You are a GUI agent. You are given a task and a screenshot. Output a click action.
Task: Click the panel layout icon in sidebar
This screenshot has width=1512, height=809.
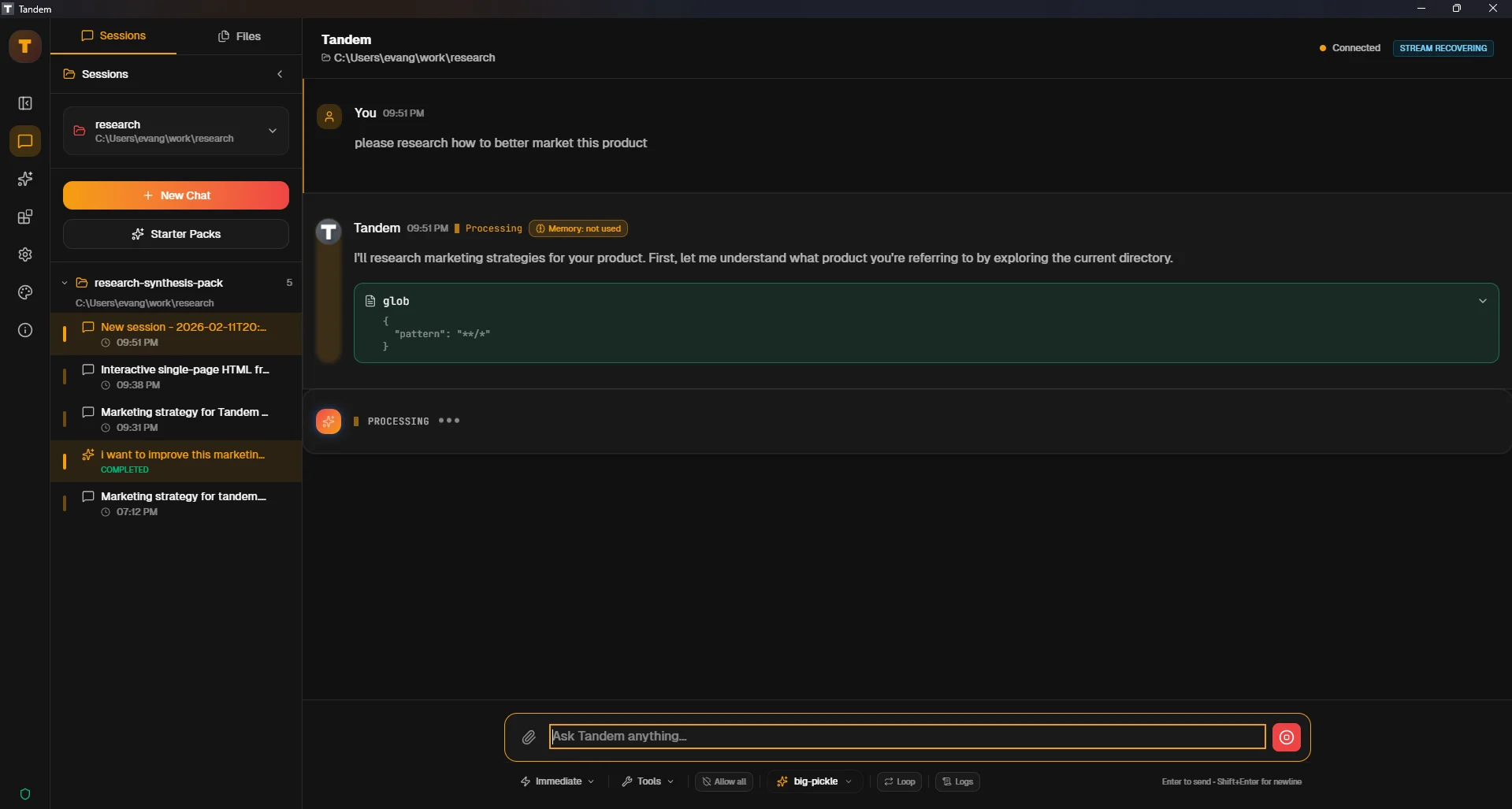coord(25,104)
